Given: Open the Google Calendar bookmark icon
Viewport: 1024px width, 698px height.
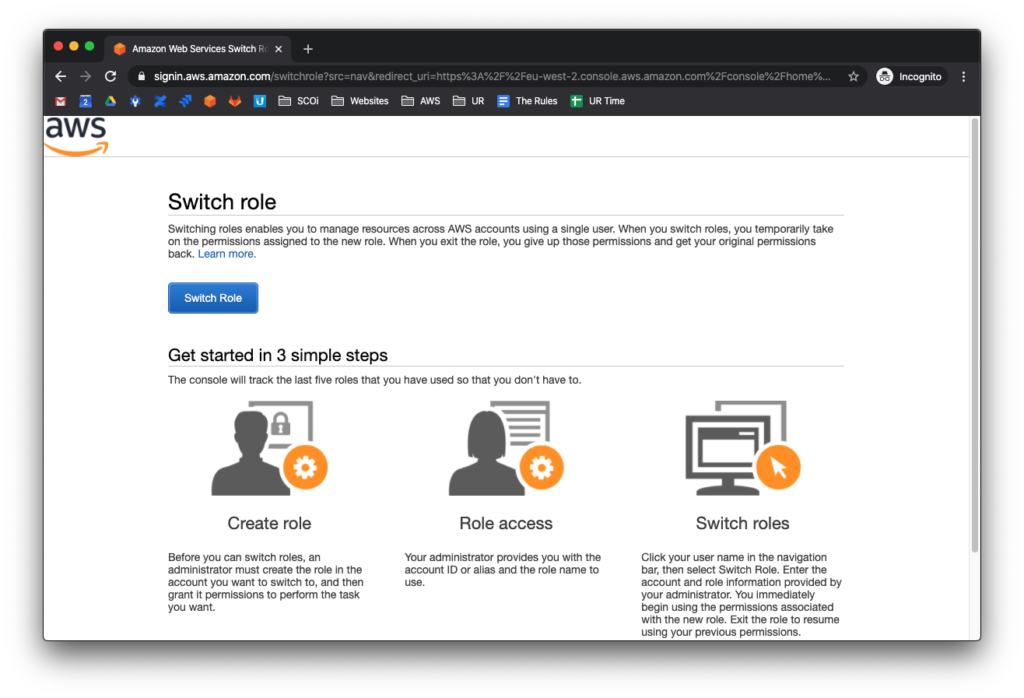Looking at the screenshot, I should tap(85, 101).
